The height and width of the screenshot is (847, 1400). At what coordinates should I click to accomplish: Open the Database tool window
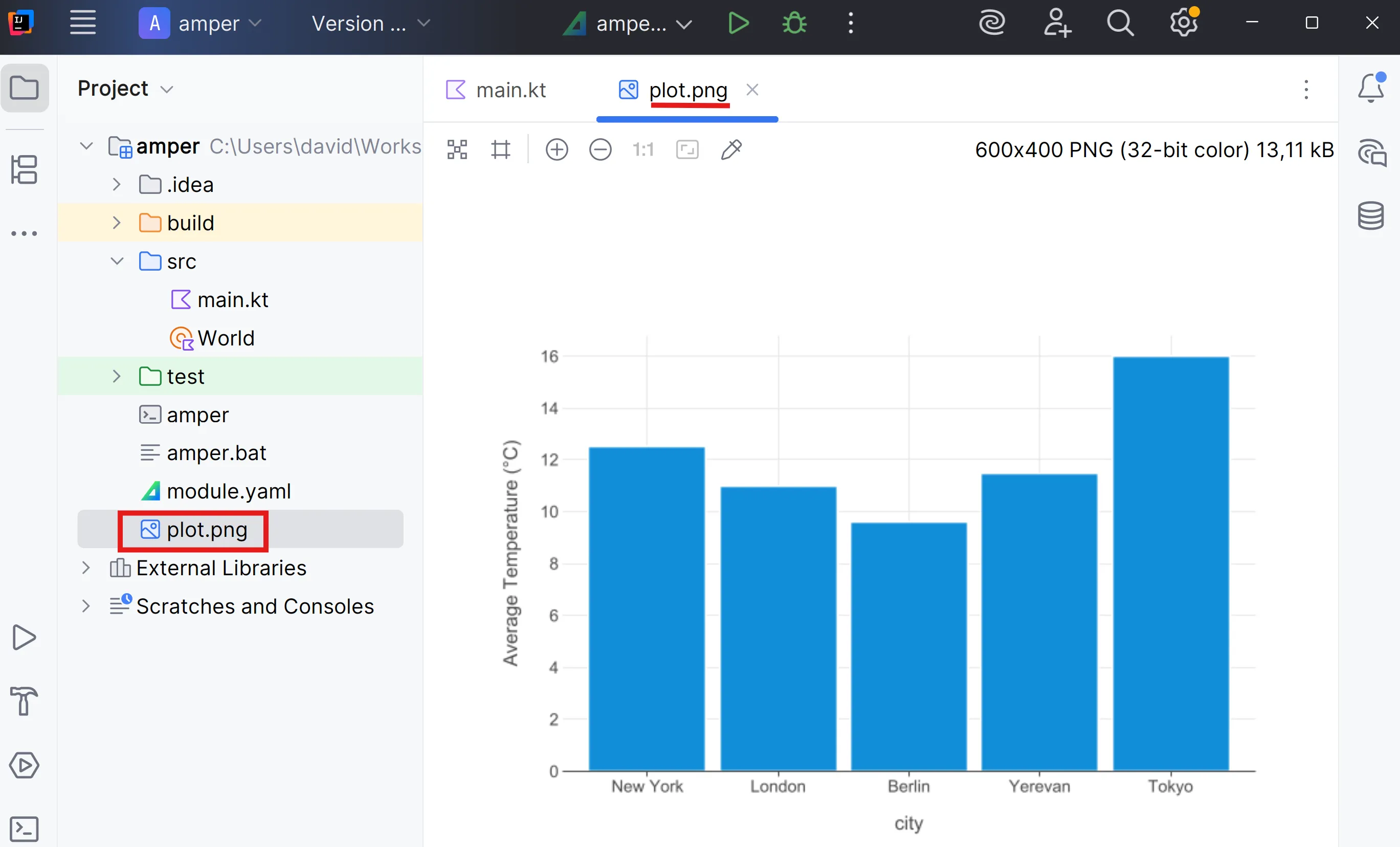point(1370,215)
